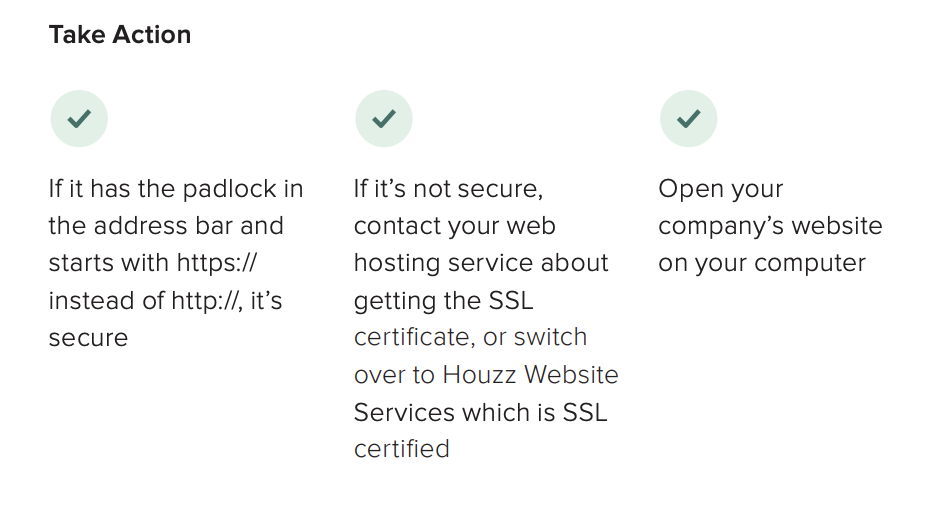The width and height of the screenshot is (948, 514).
Task: Click the final word "secure" in the first step
Action: [88, 338]
